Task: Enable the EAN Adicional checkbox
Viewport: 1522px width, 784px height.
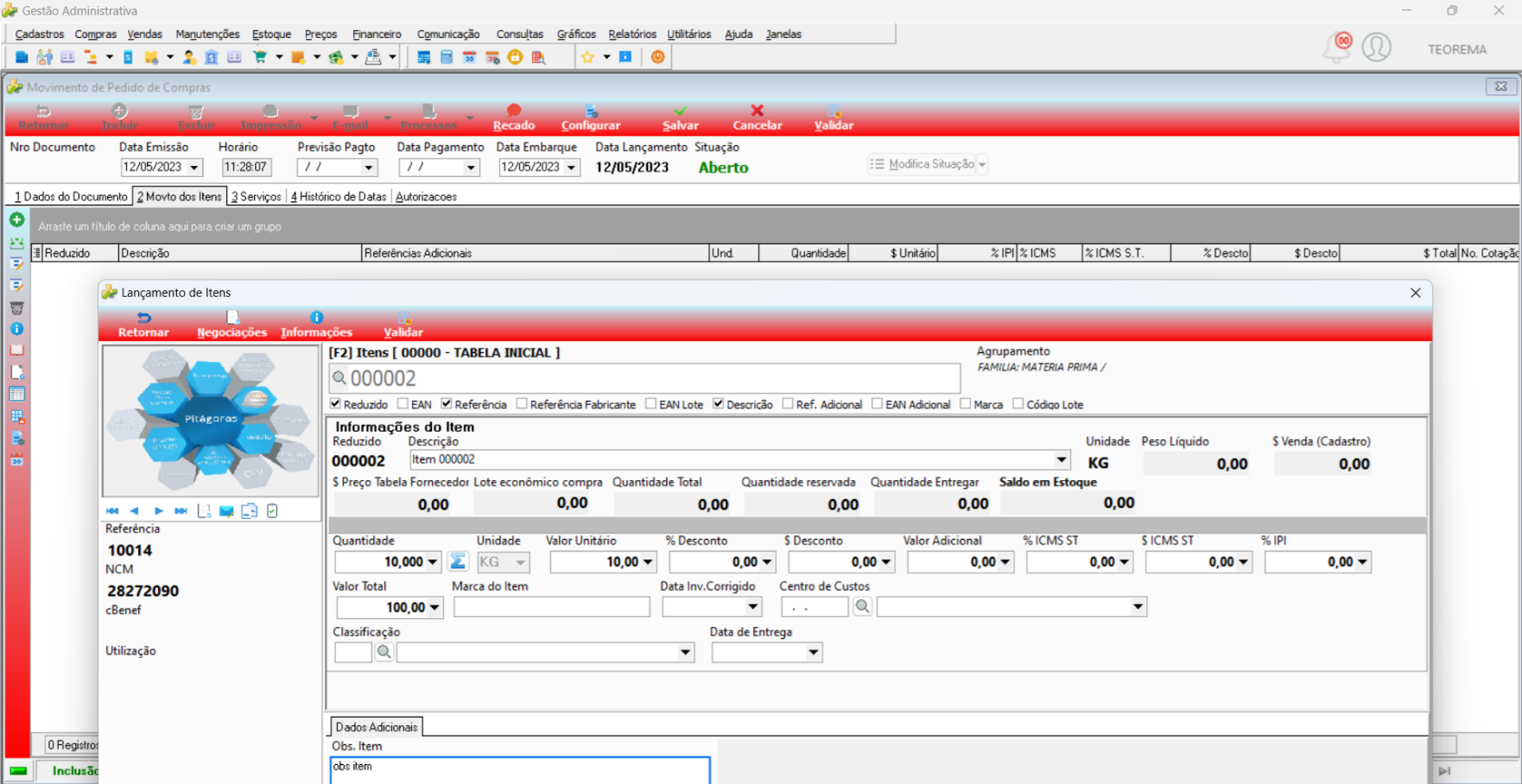Action: (877, 404)
